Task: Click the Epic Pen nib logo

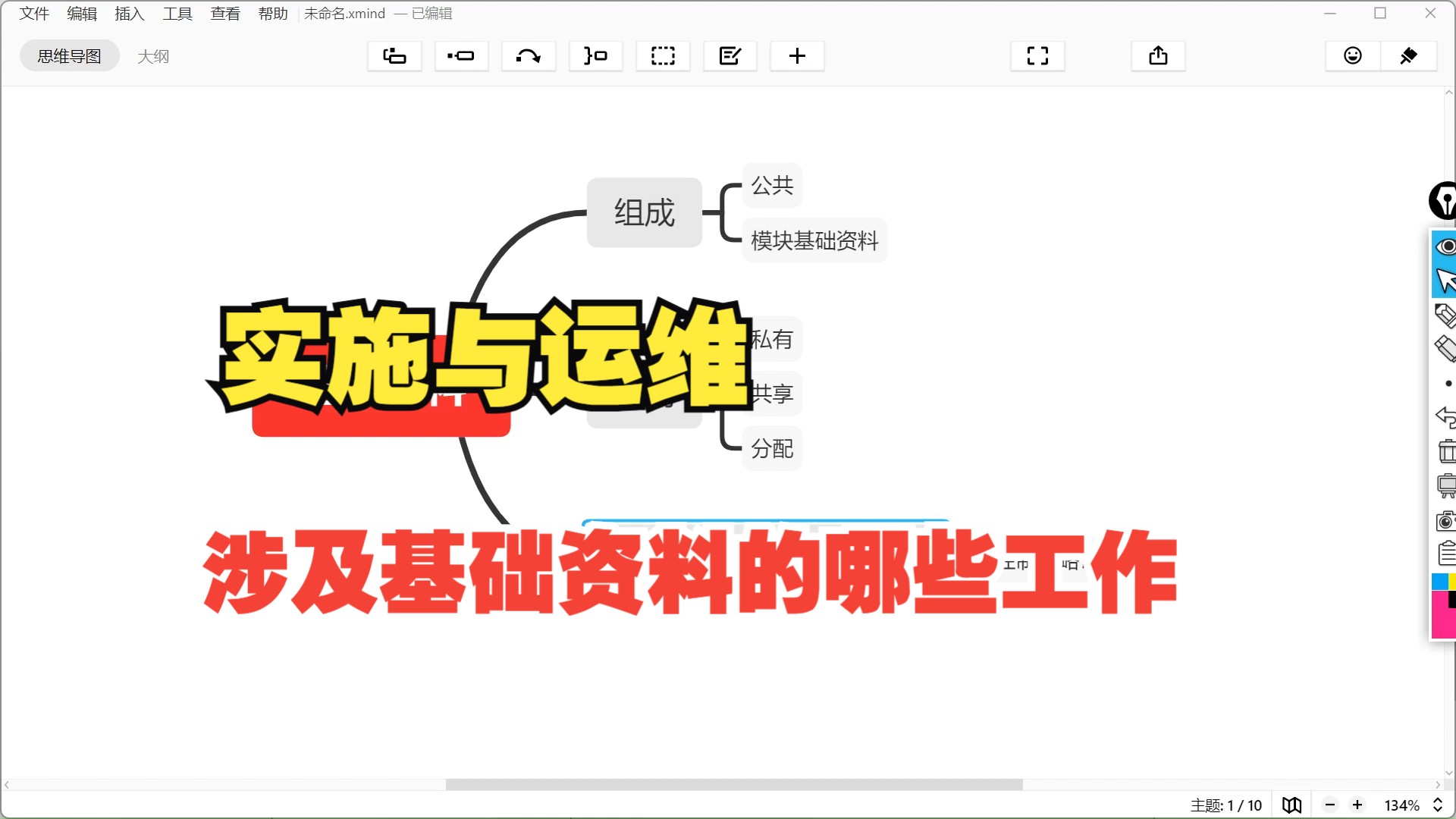Action: (x=1442, y=201)
